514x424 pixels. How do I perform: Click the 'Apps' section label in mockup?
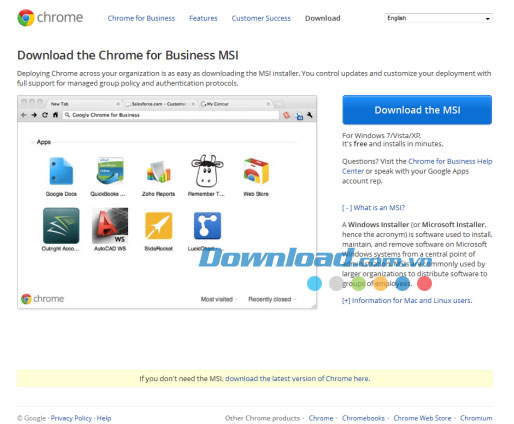[44, 142]
